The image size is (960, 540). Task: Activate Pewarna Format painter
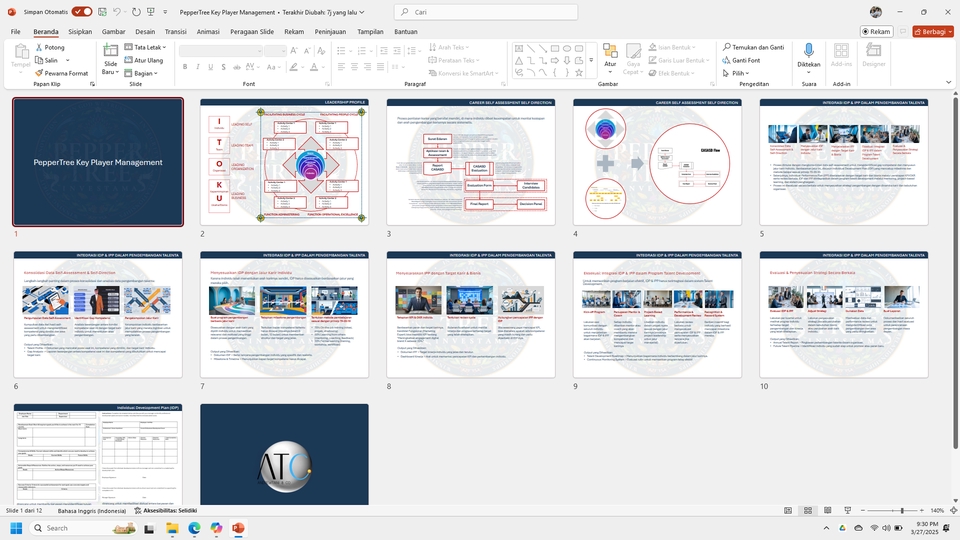(x=61, y=73)
